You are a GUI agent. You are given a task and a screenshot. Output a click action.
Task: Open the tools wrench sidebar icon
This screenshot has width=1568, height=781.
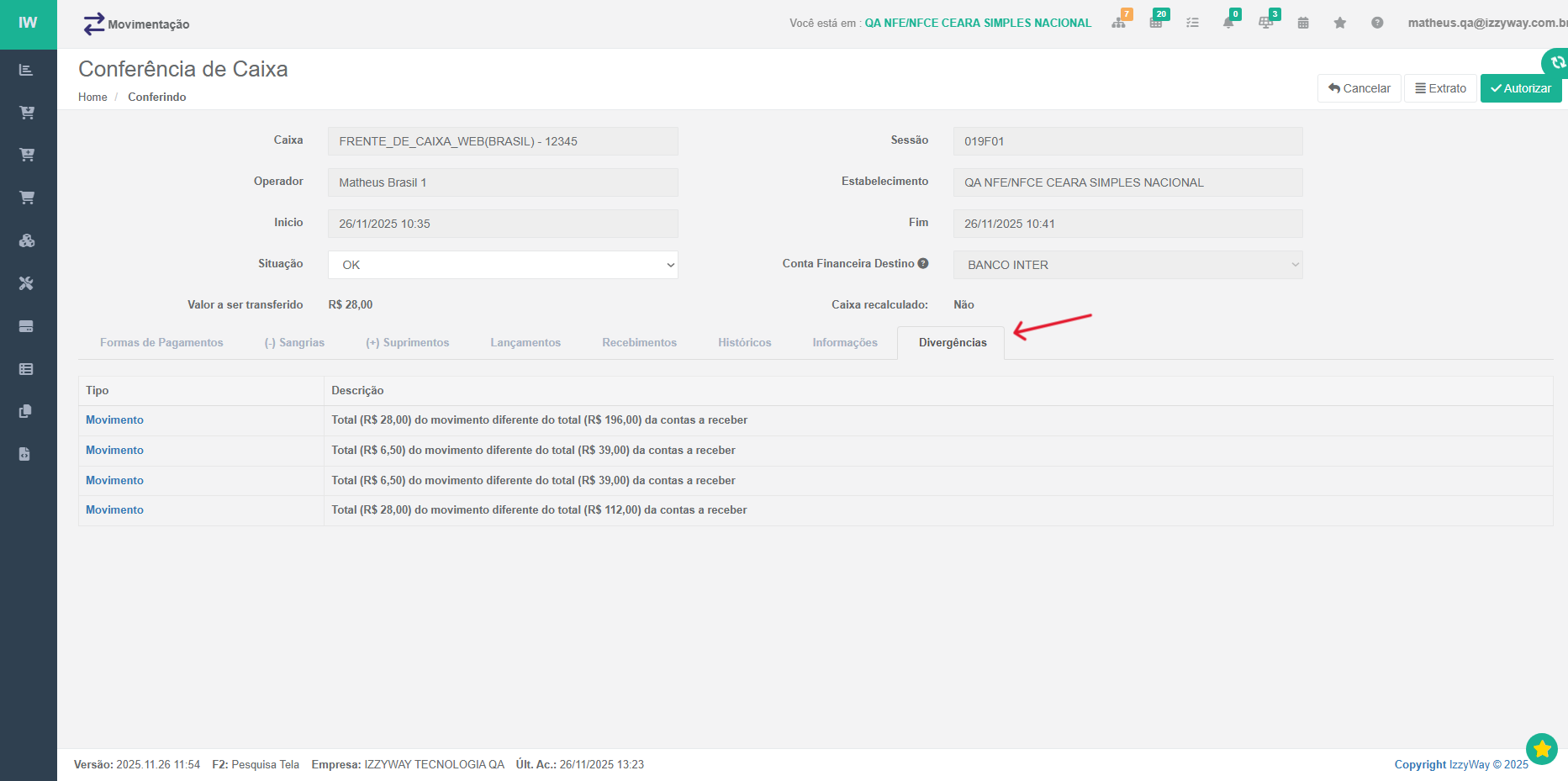(x=27, y=283)
